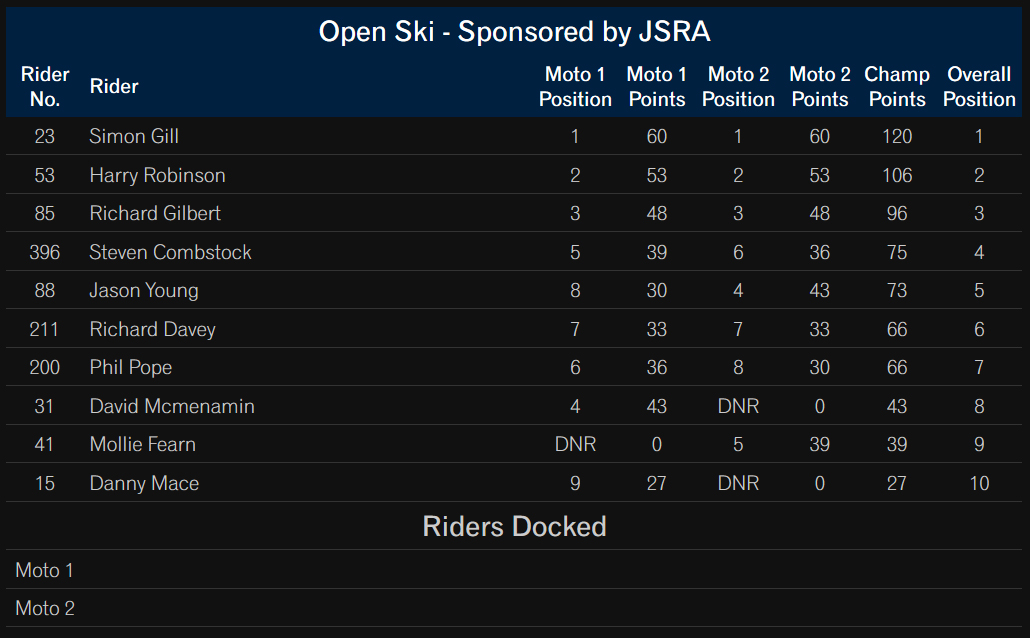Image resolution: width=1030 pixels, height=638 pixels.
Task: Select the Moto 1 docked row
Action: [x=514, y=570]
